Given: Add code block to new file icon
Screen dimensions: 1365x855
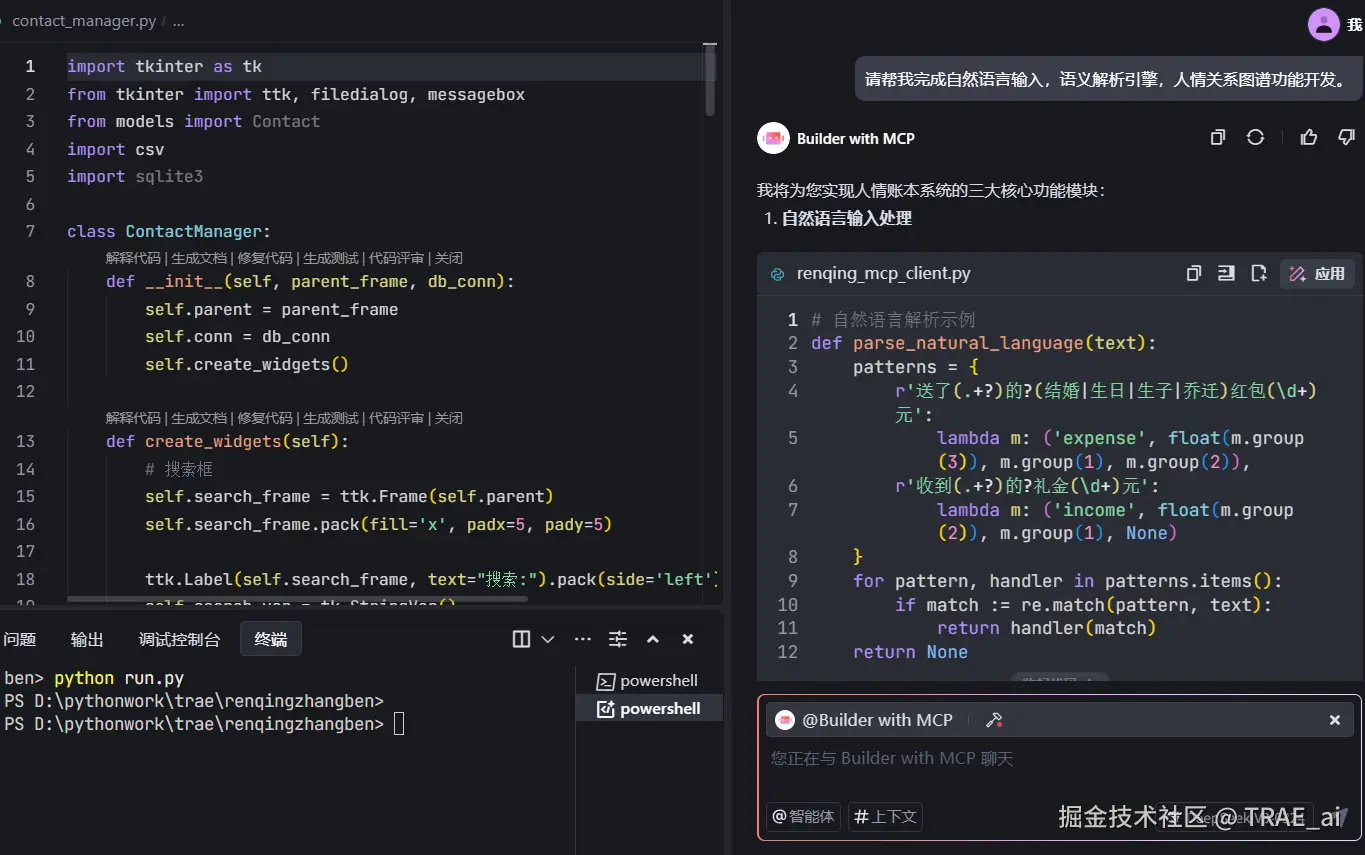Looking at the screenshot, I should point(1259,273).
